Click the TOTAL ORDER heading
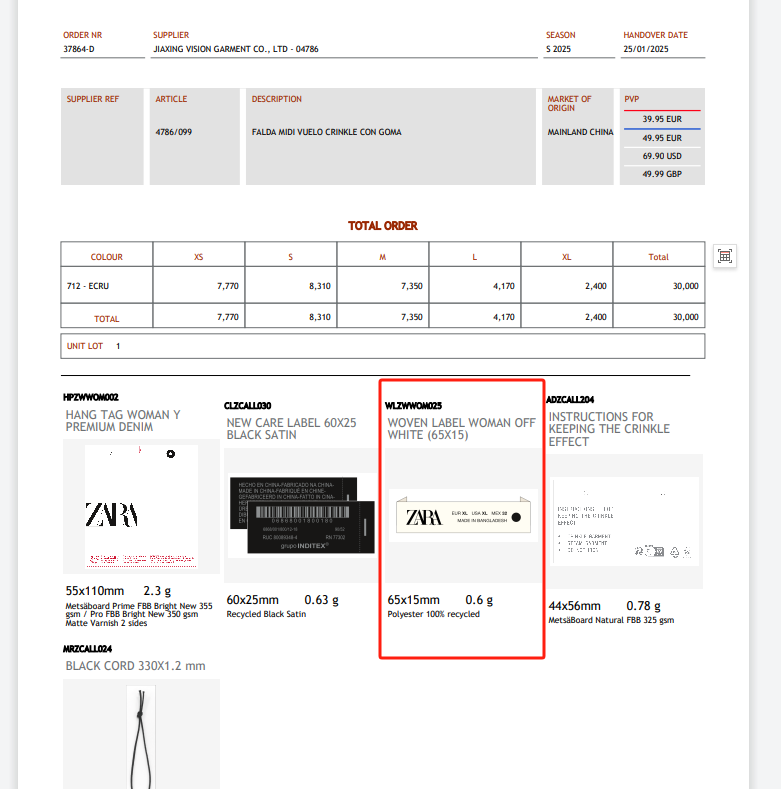The width and height of the screenshot is (781, 789). tap(383, 226)
